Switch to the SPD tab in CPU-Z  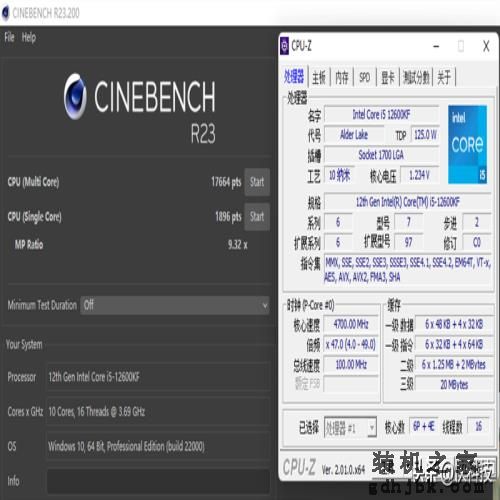(x=364, y=78)
